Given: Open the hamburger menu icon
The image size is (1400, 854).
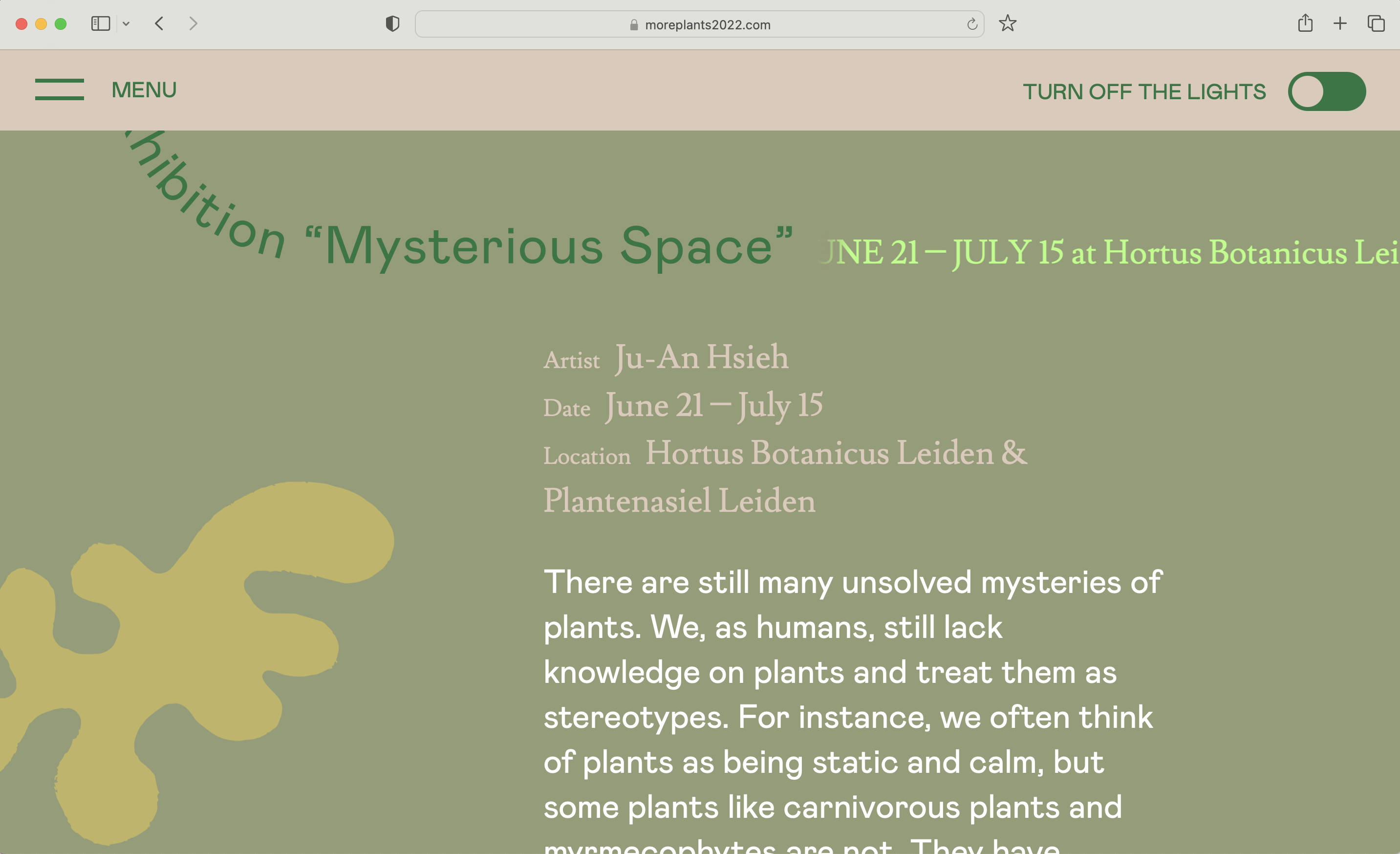Looking at the screenshot, I should (59, 90).
